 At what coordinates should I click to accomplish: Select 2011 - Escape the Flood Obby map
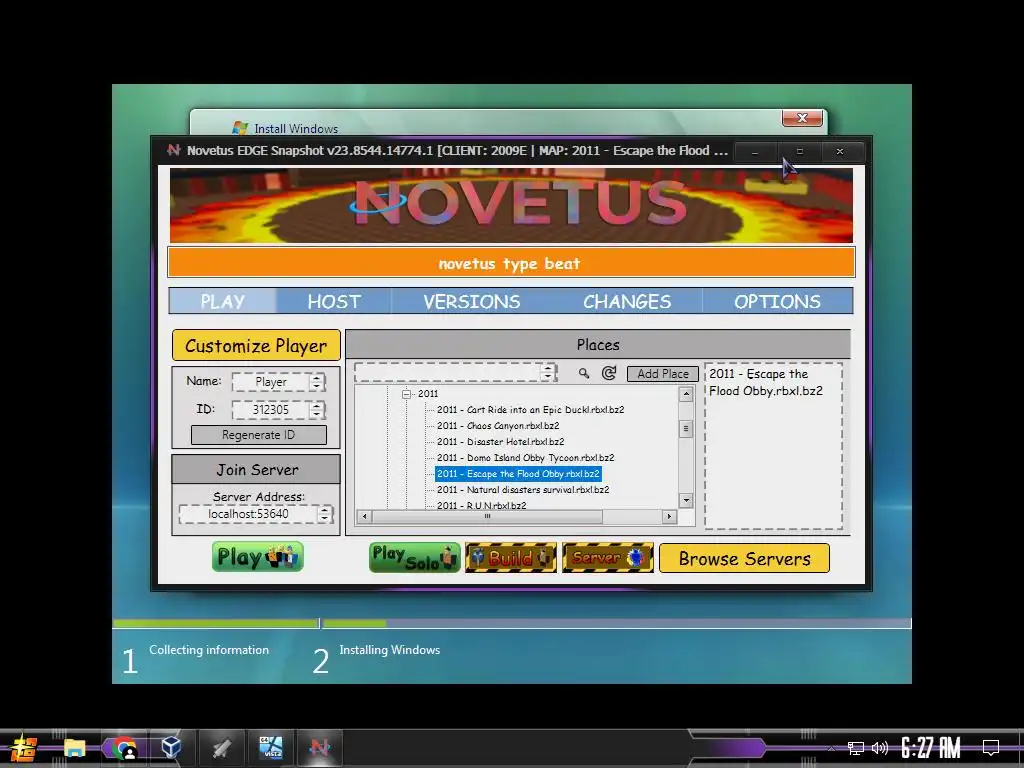pos(518,473)
